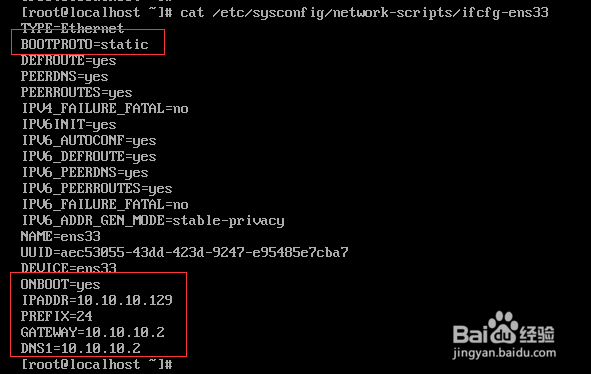The height and width of the screenshot is (374, 591).
Task: Click the bottom root@localhost shell prompt
Action: (x=97, y=364)
